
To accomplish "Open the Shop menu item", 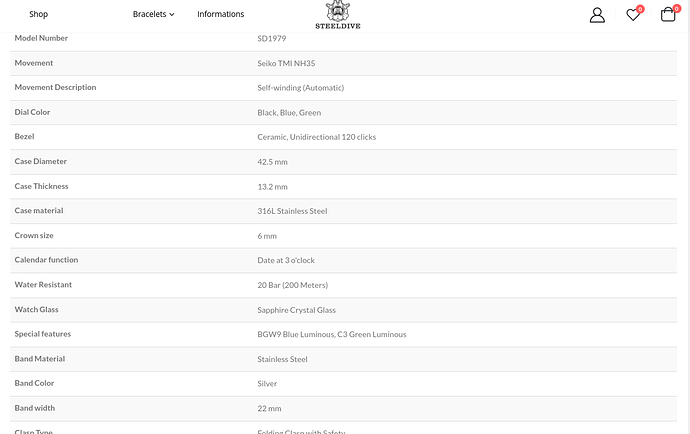I will click(39, 14).
